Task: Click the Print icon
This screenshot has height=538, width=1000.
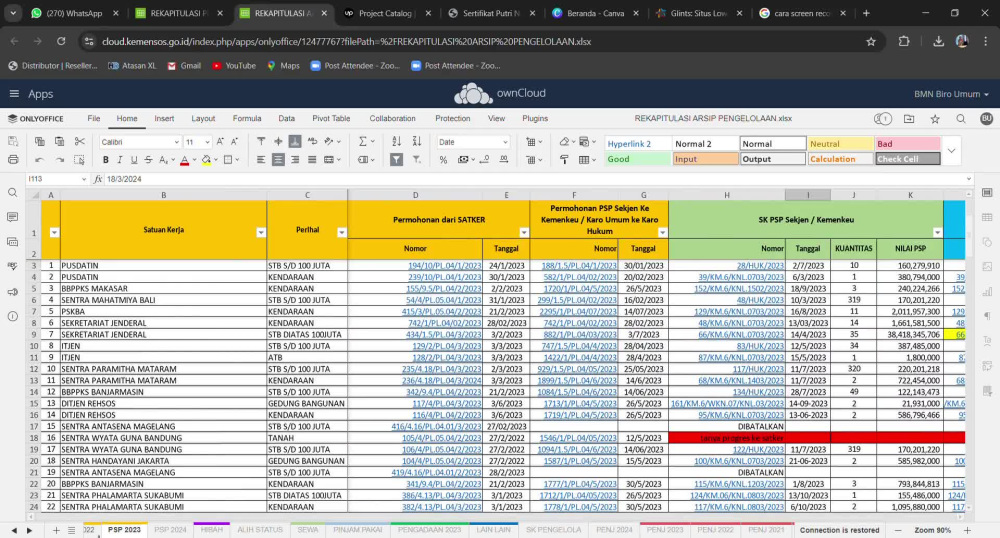Action: [x=13, y=159]
